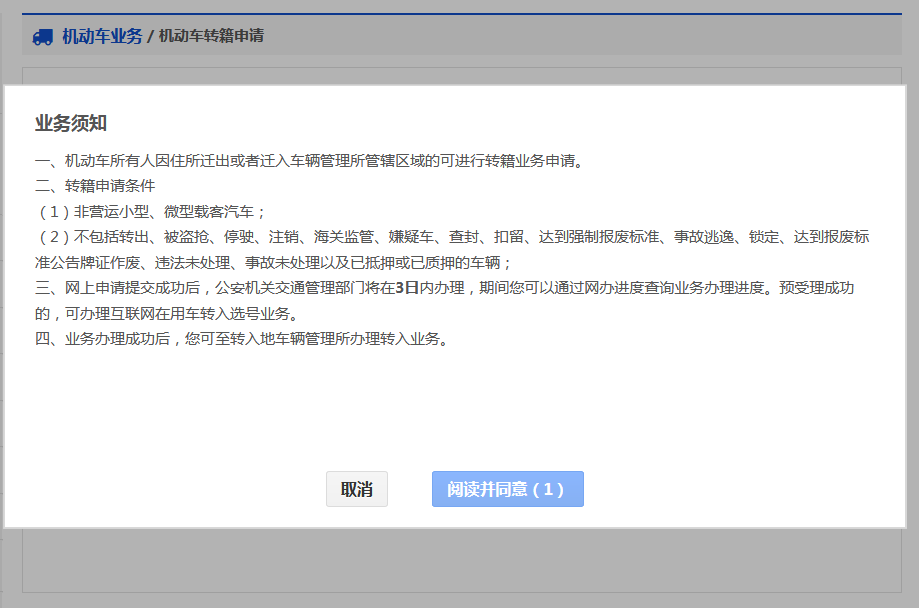Click the 业务须知 dialog heading
The height and width of the screenshot is (608, 919).
point(71,123)
